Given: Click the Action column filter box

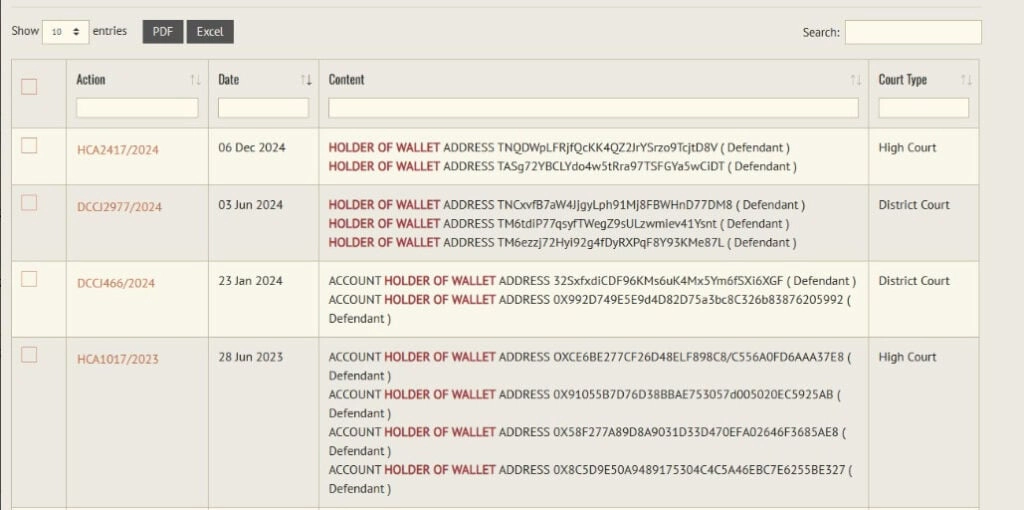Looking at the screenshot, I should (x=137, y=108).
